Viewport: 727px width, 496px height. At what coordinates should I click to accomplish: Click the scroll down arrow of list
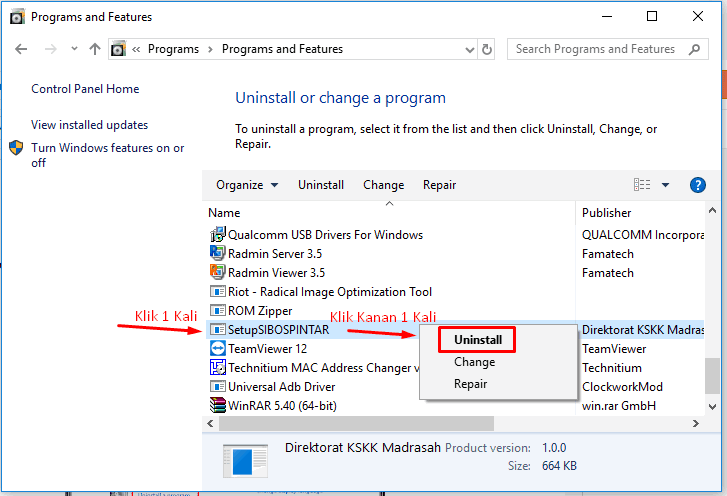coord(712,407)
